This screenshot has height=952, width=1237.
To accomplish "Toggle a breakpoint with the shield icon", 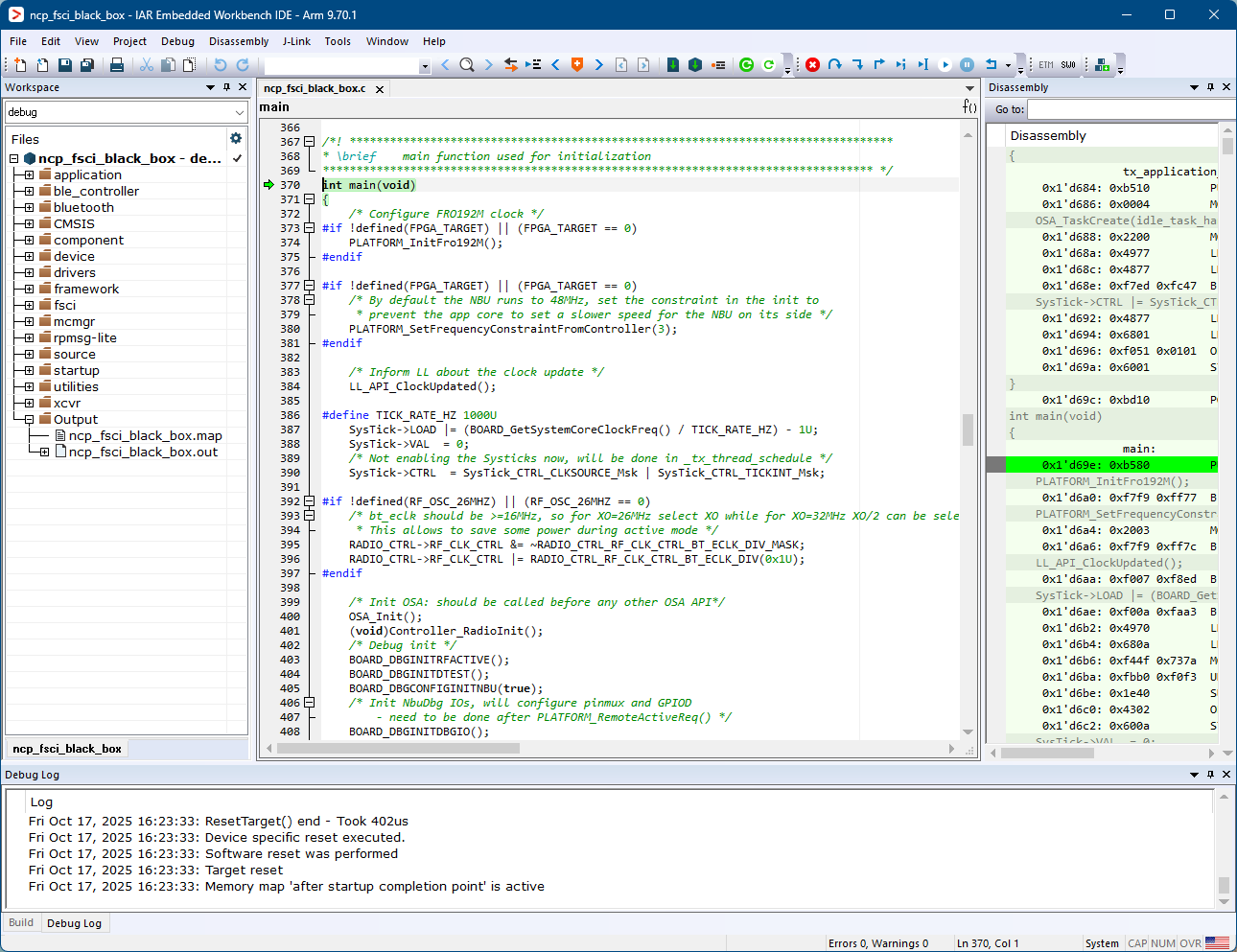I will (577, 64).
